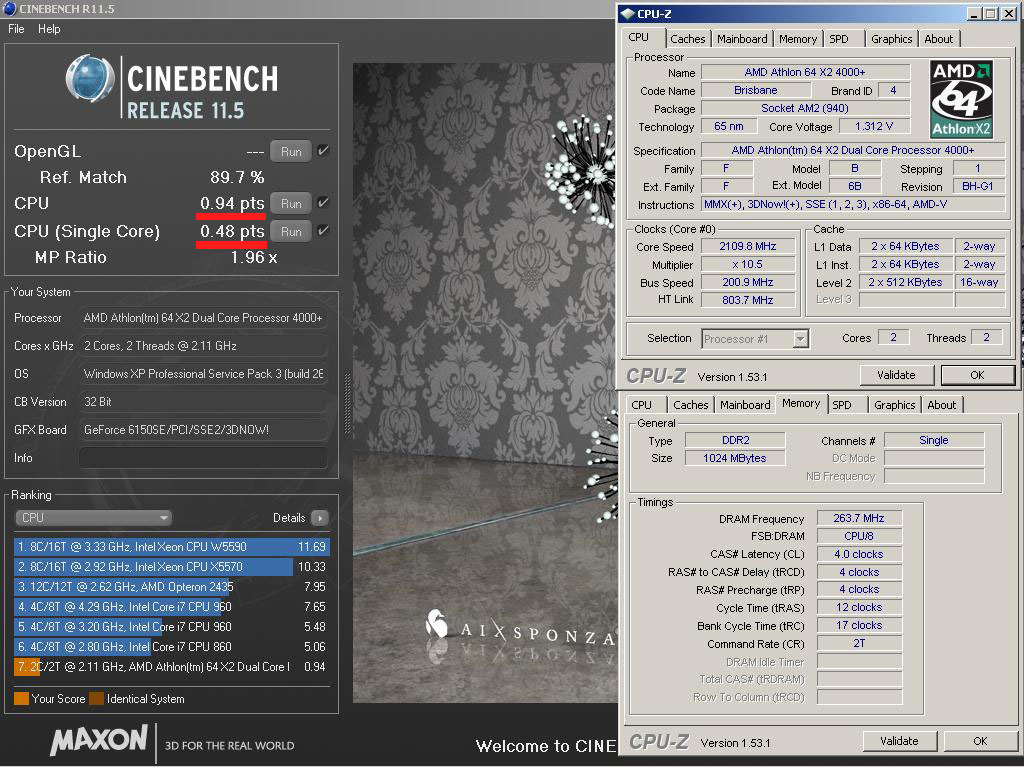Click the 1.96 x MP Ratio value

pos(253,257)
